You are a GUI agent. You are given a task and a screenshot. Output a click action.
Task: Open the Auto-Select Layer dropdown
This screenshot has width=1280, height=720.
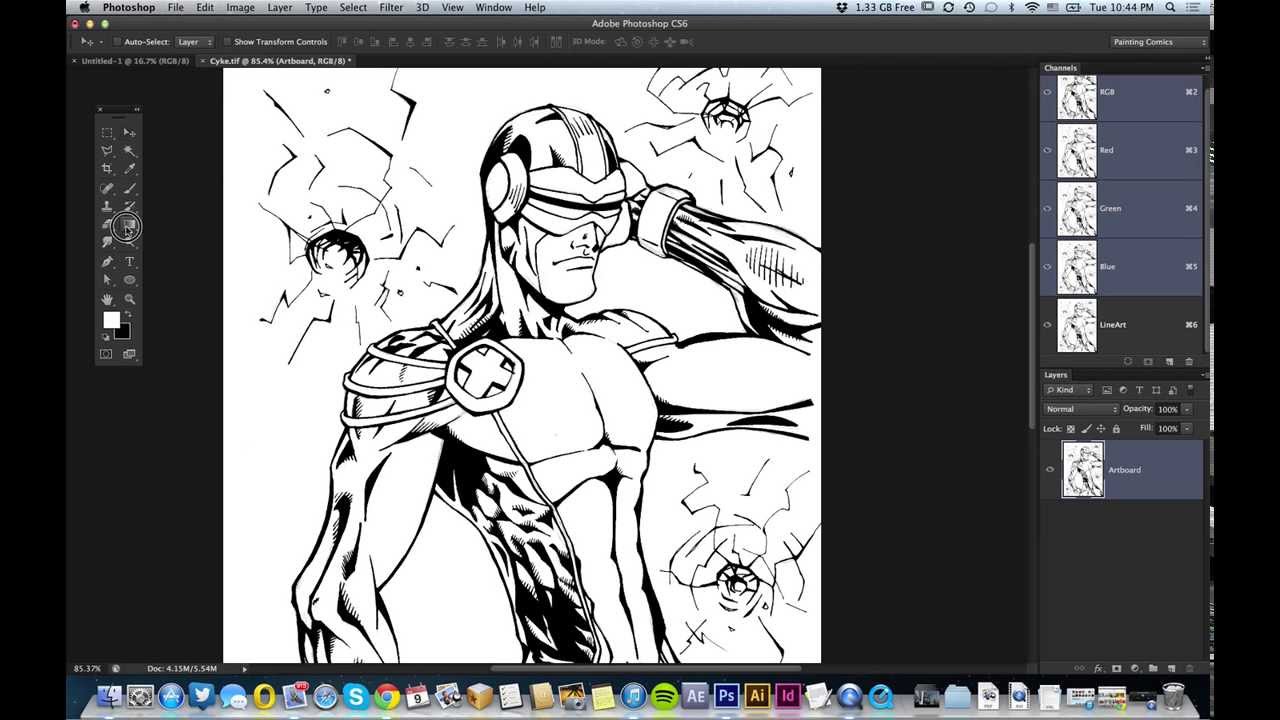[x=194, y=42]
